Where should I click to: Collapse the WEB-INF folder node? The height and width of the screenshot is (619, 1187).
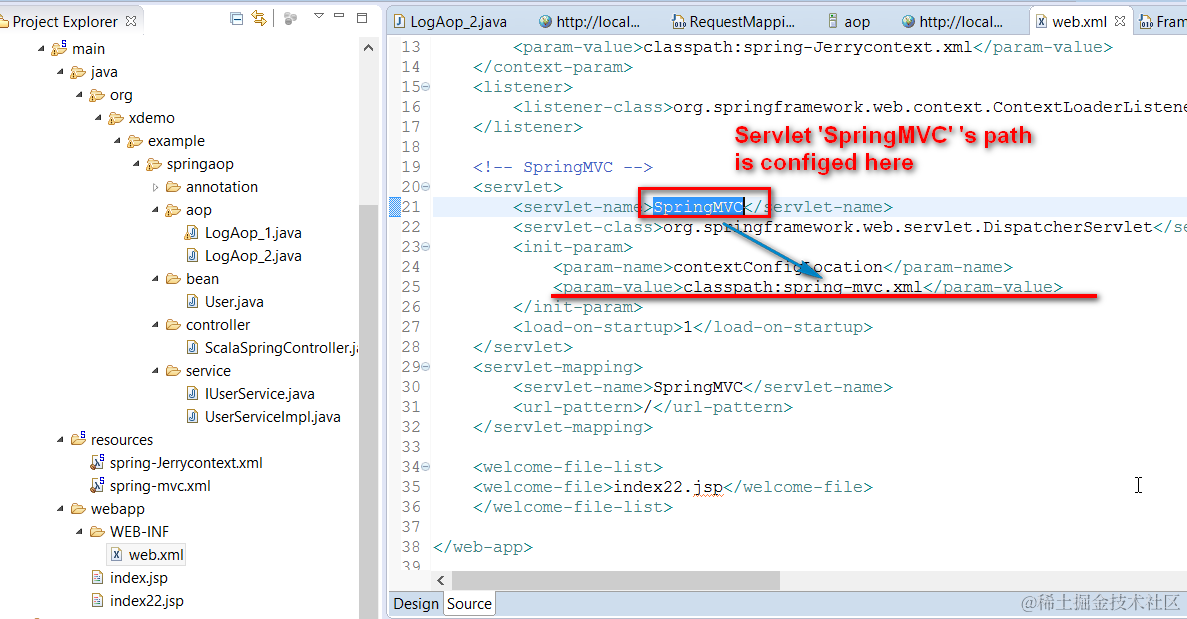tap(79, 531)
